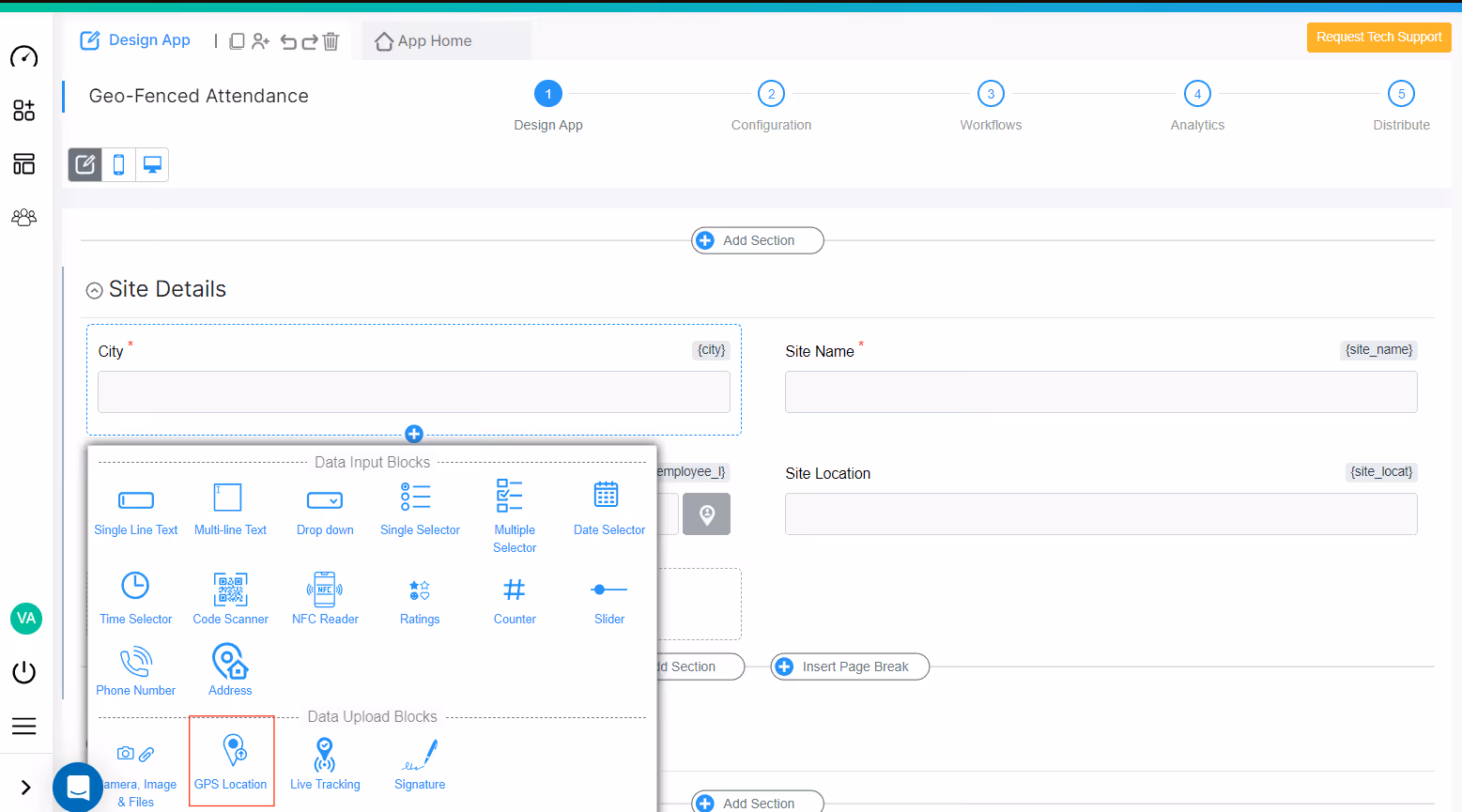Click the redo arrow icon
The height and width of the screenshot is (812, 1462).
[309, 41]
